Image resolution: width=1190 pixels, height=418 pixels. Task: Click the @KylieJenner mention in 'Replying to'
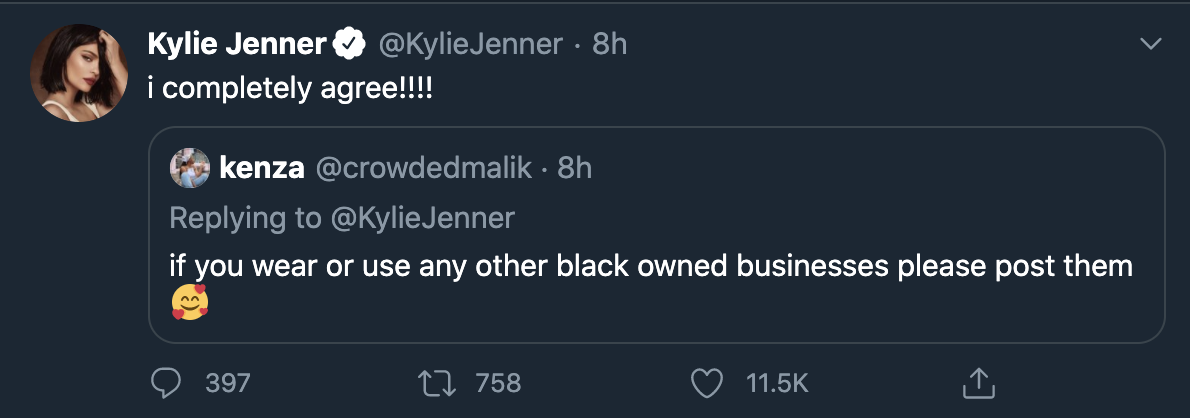click(x=419, y=217)
